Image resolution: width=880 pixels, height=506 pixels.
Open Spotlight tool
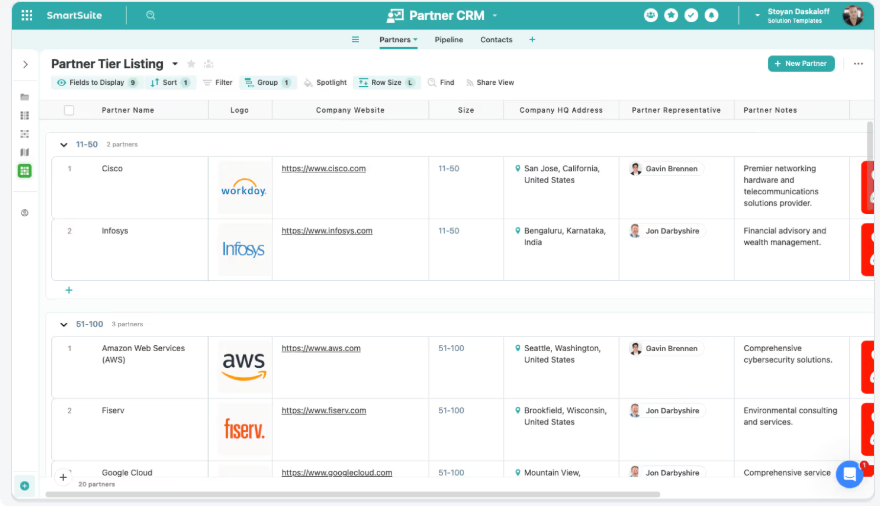pos(325,82)
